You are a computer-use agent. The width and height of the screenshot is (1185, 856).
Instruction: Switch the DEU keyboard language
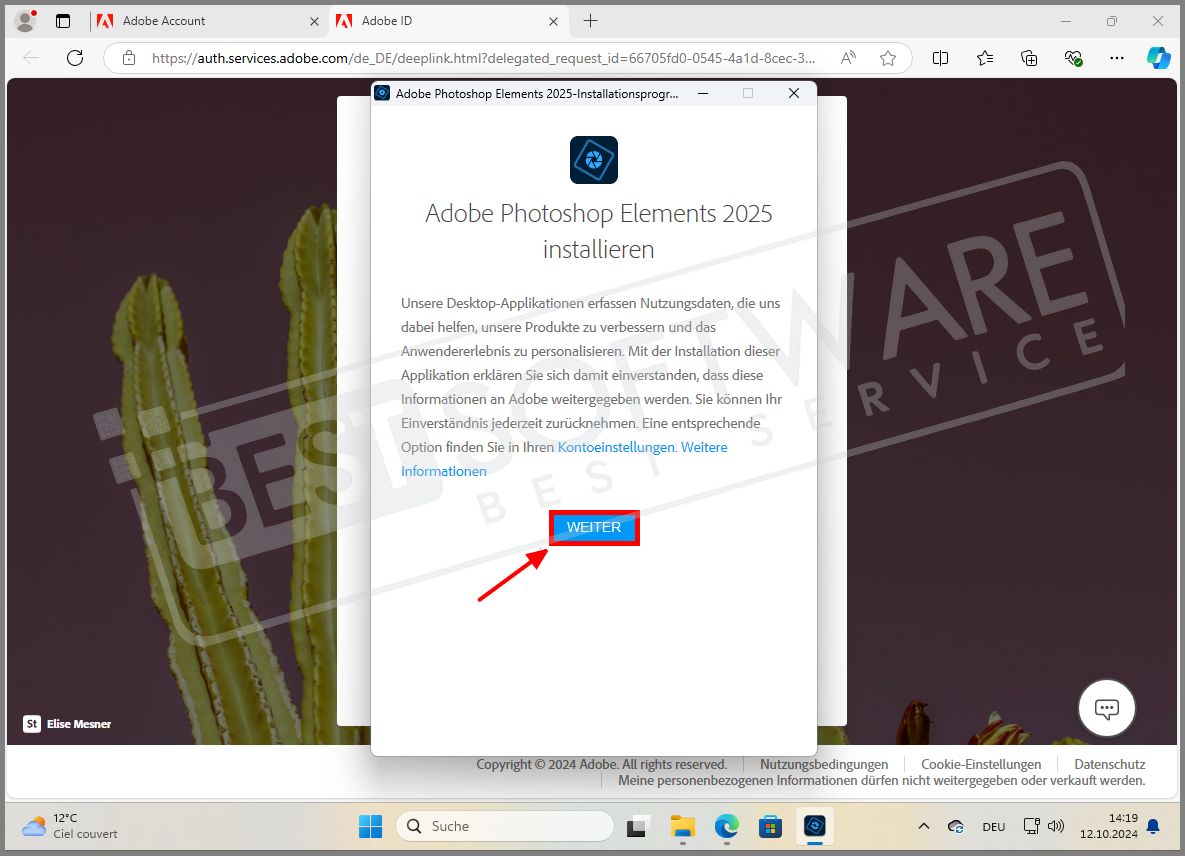(994, 827)
